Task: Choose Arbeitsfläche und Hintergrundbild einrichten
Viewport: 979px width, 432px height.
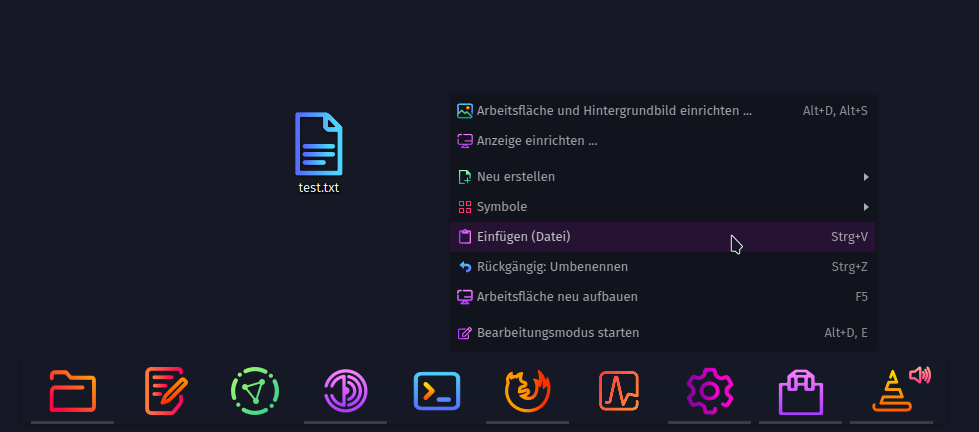Action: [x=662, y=111]
